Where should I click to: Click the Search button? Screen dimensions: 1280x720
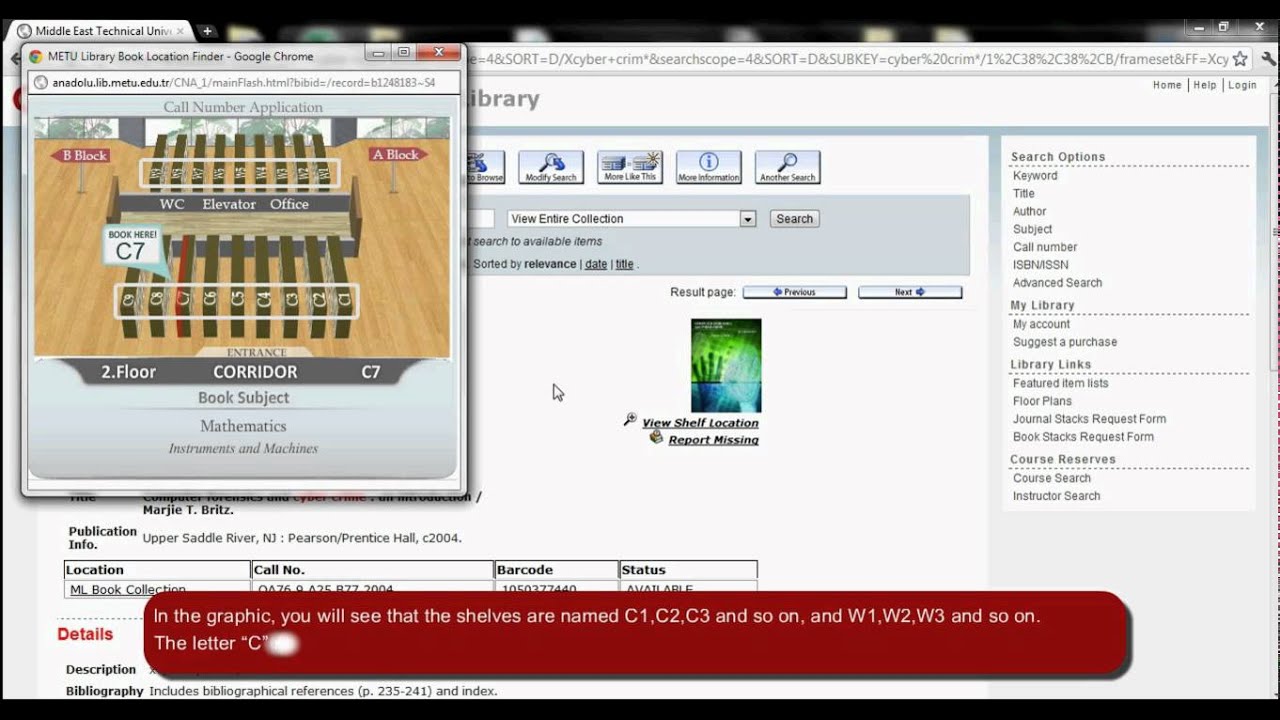(795, 219)
